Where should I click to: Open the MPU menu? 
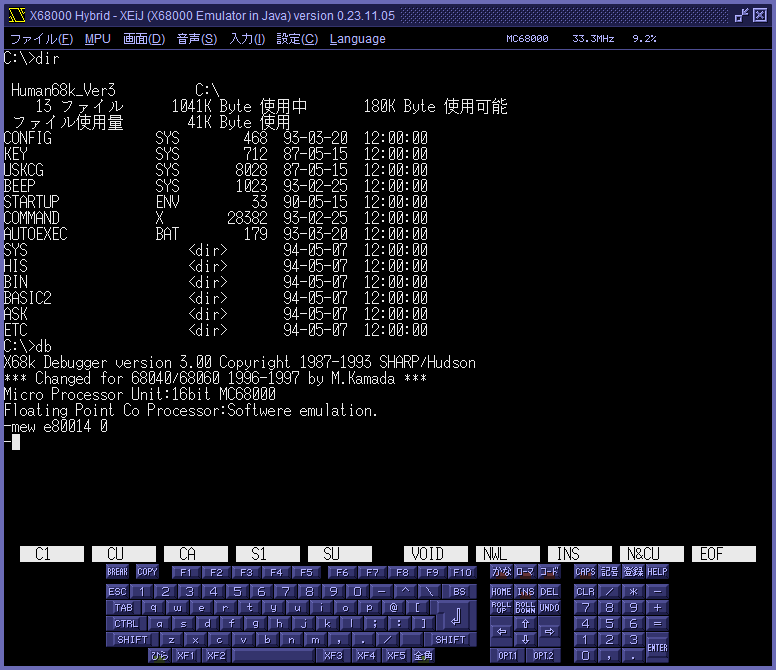[x=97, y=39]
